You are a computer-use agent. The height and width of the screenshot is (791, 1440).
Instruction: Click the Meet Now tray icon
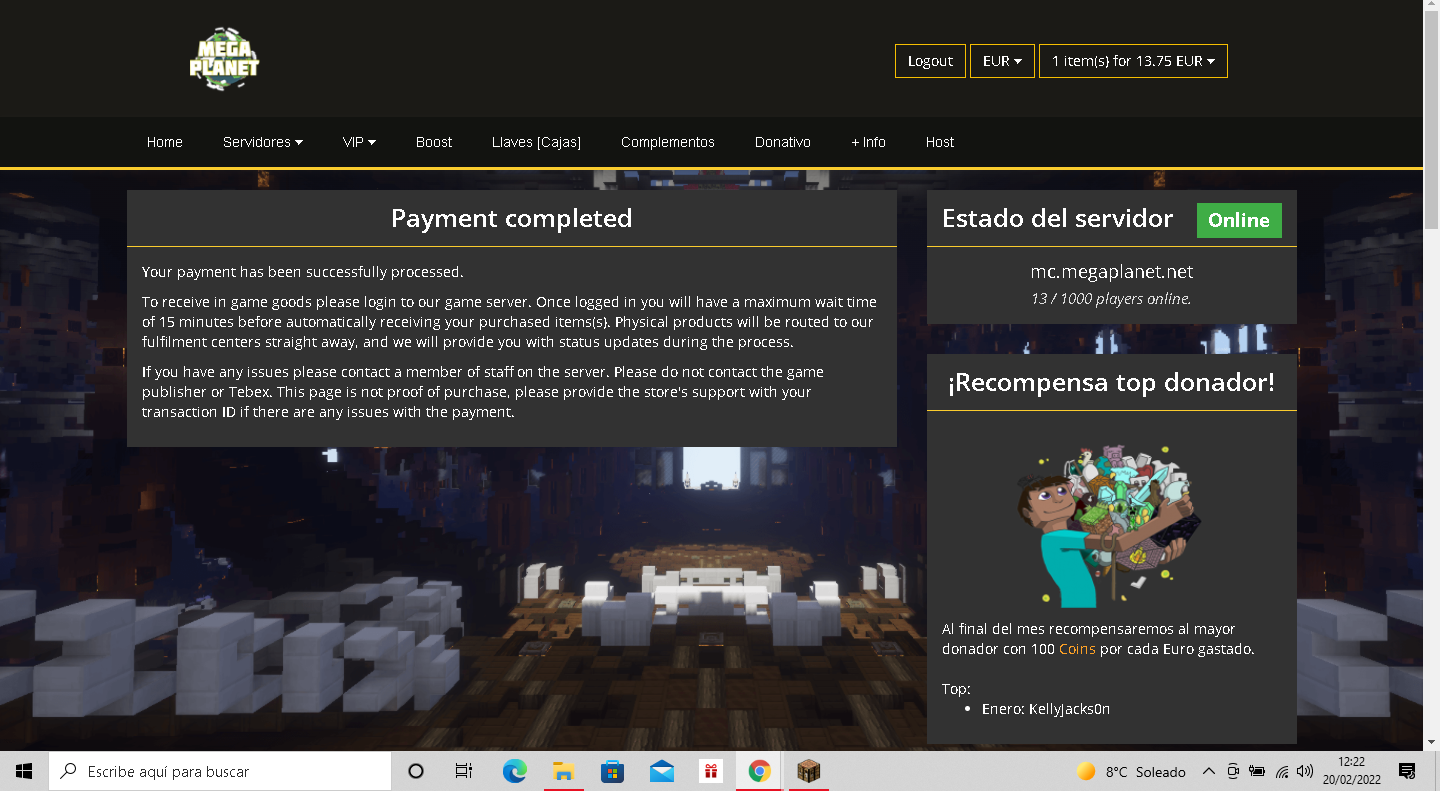tap(1233, 771)
